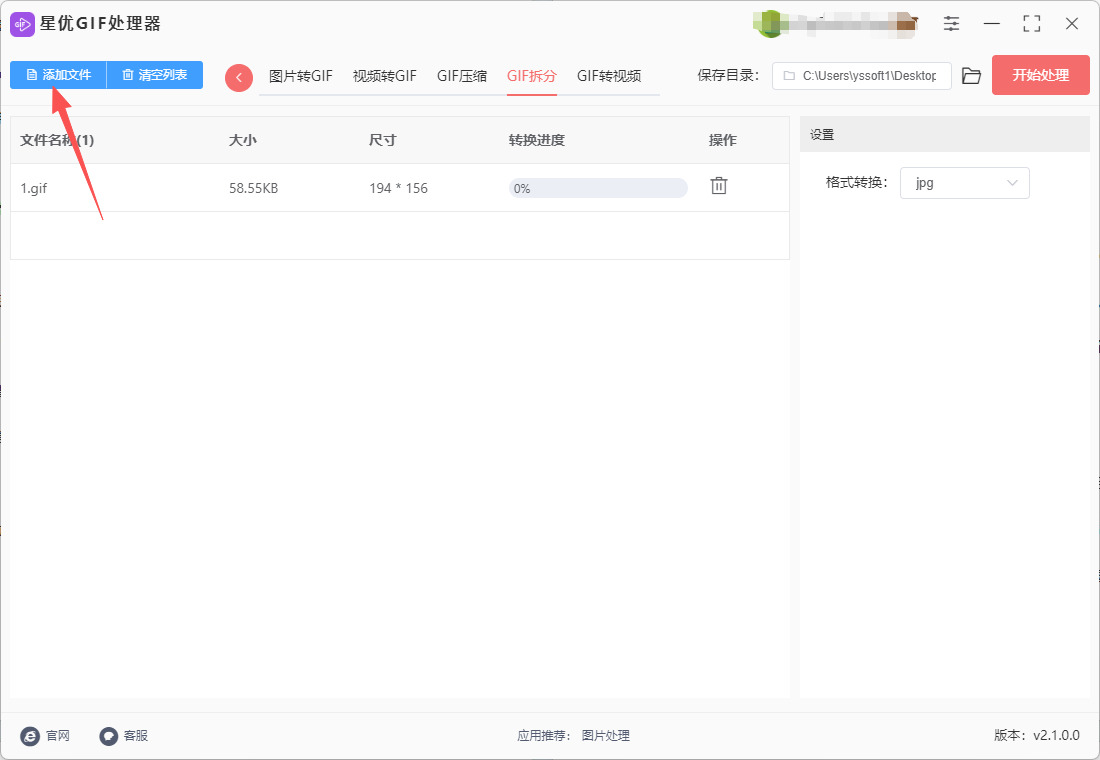Click the 星优GIF处理器 app logo
This screenshot has height=760, width=1100.
pyautogui.click(x=22, y=24)
